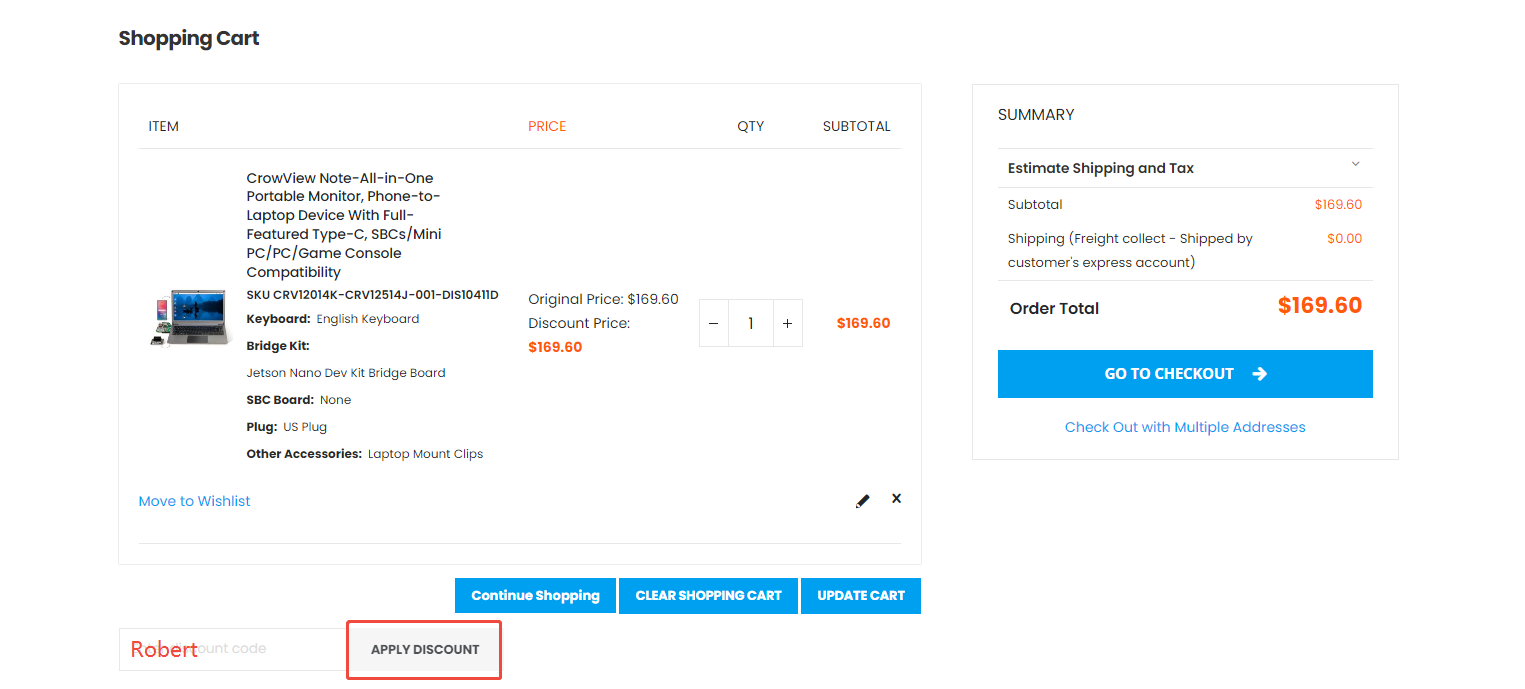This screenshot has height=689, width=1525.
Task: Remove the CrowView Note item with the X icon
Action: pyautogui.click(x=896, y=498)
